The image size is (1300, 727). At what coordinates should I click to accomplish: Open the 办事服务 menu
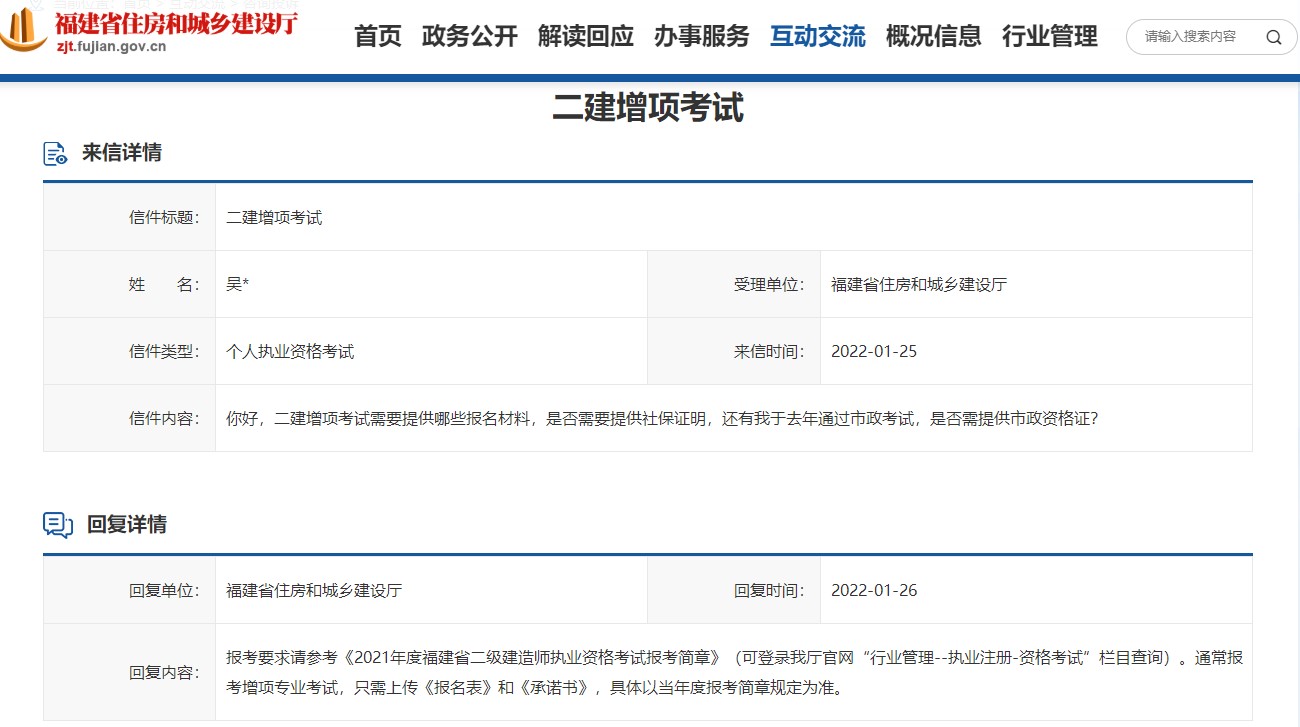701,36
